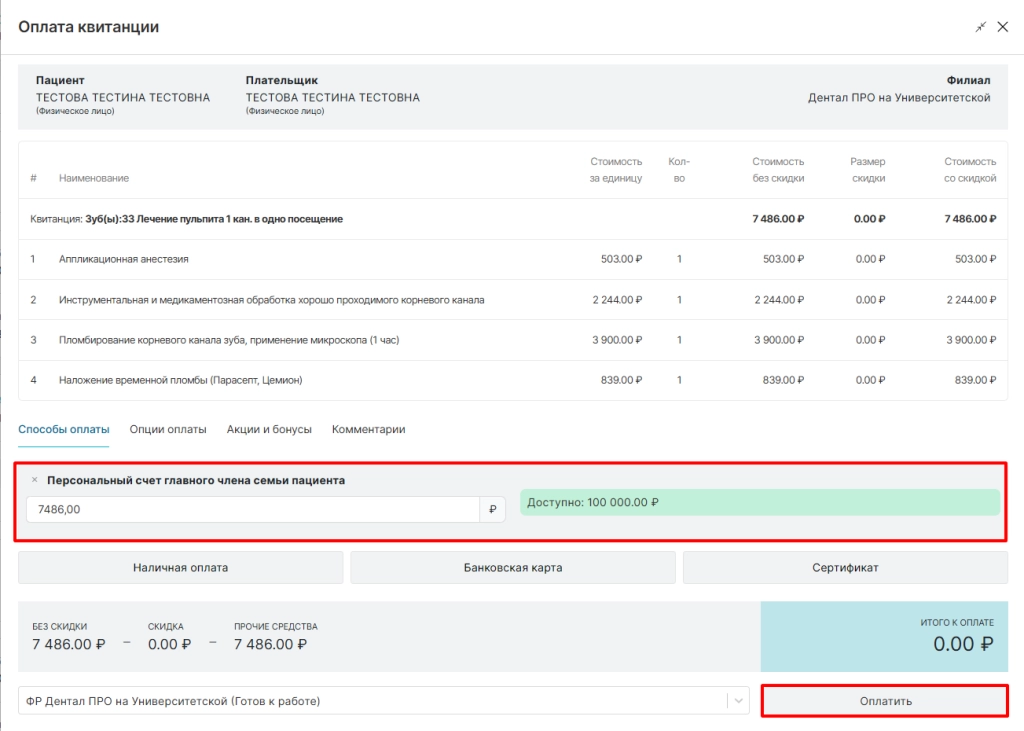Click the Доступно: 100 000.00 ₽ balance bar

[760, 502]
